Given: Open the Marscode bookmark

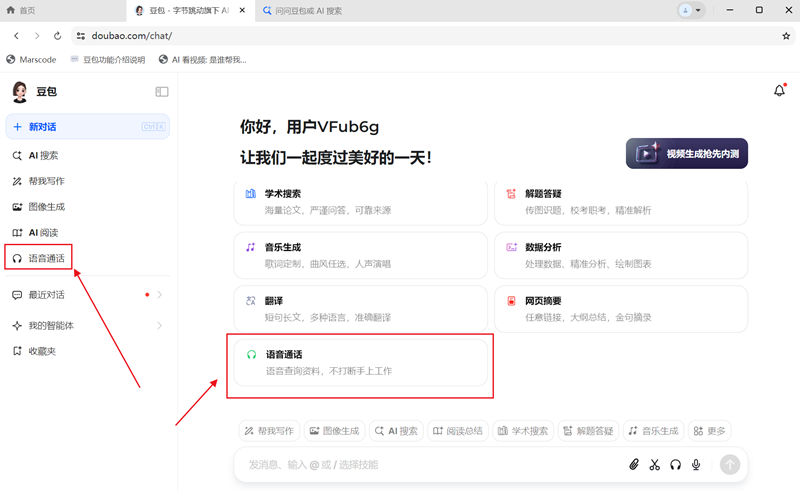Looking at the screenshot, I should click(x=31, y=60).
